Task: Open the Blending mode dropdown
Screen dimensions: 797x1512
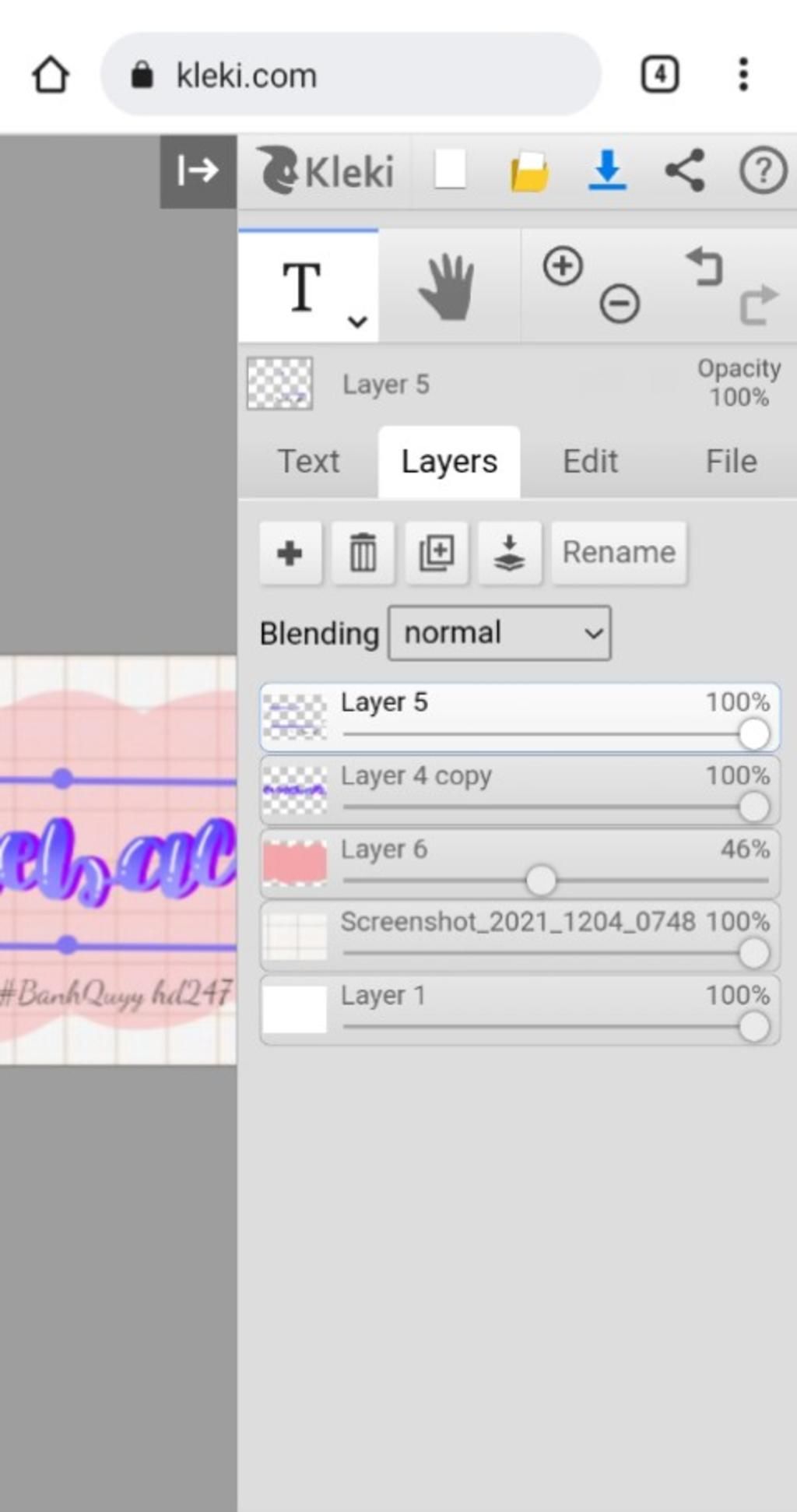Action: click(500, 633)
